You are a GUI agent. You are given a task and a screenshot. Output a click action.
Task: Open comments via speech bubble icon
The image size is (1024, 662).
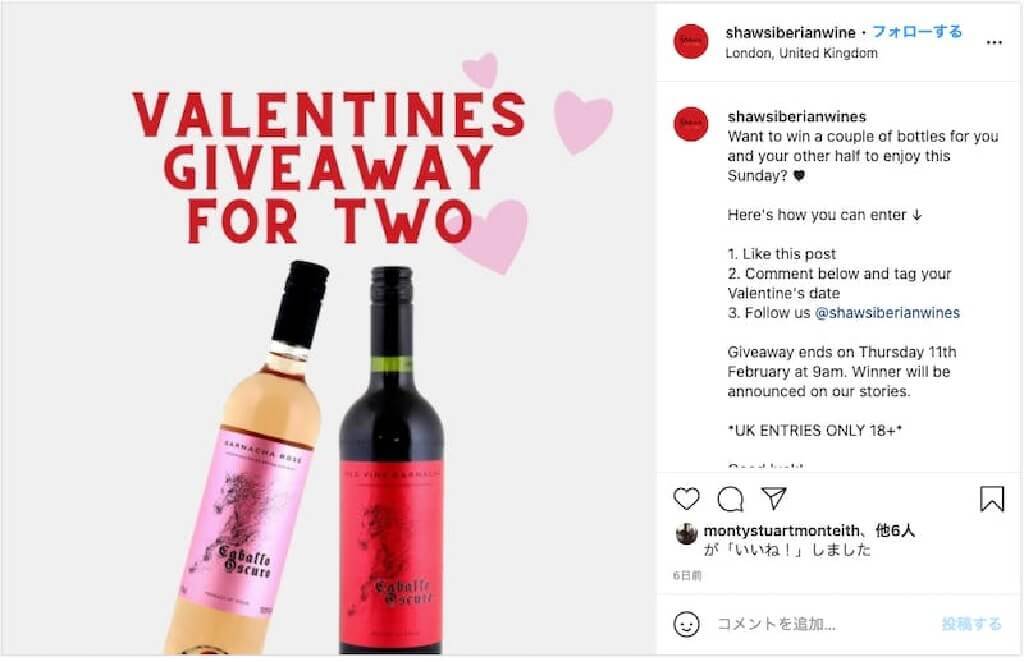[730, 499]
